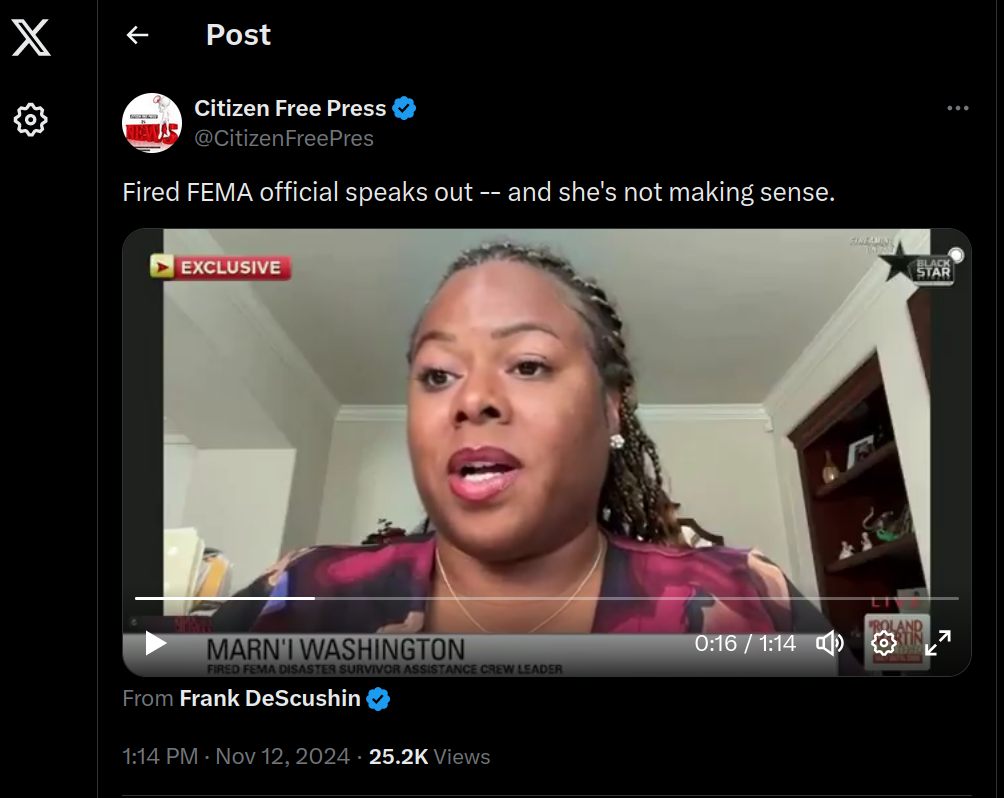Image resolution: width=1004 pixels, height=798 pixels.
Task: Click the verified badge beside Frank DeScushin
Action: (378, 699)
